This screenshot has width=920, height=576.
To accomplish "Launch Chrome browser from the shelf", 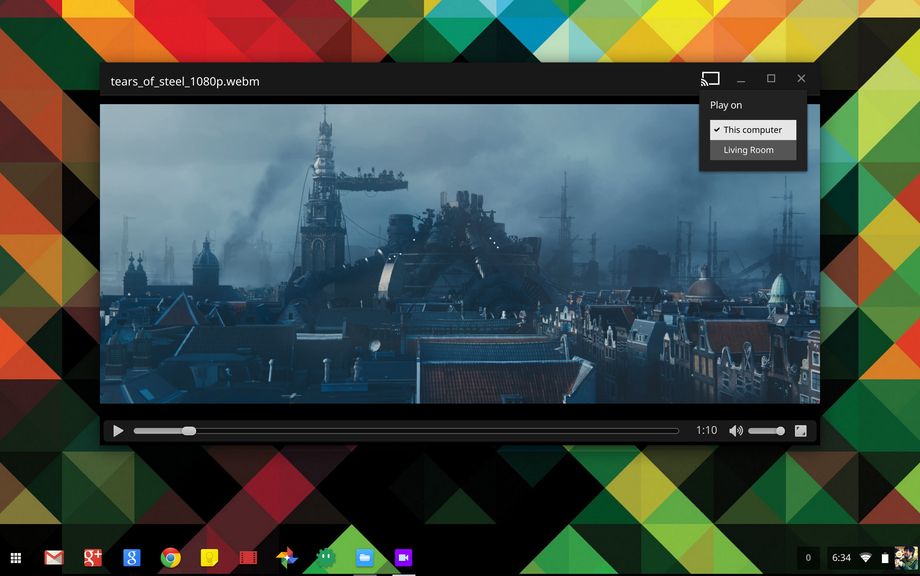I will pos(171,557).
